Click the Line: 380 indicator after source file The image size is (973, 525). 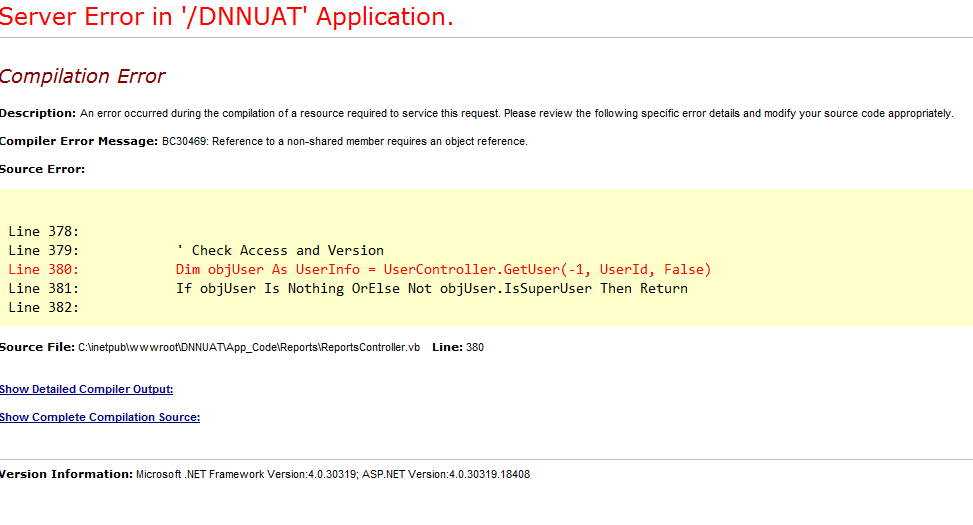pyautogui.click(x=458, y=348)
